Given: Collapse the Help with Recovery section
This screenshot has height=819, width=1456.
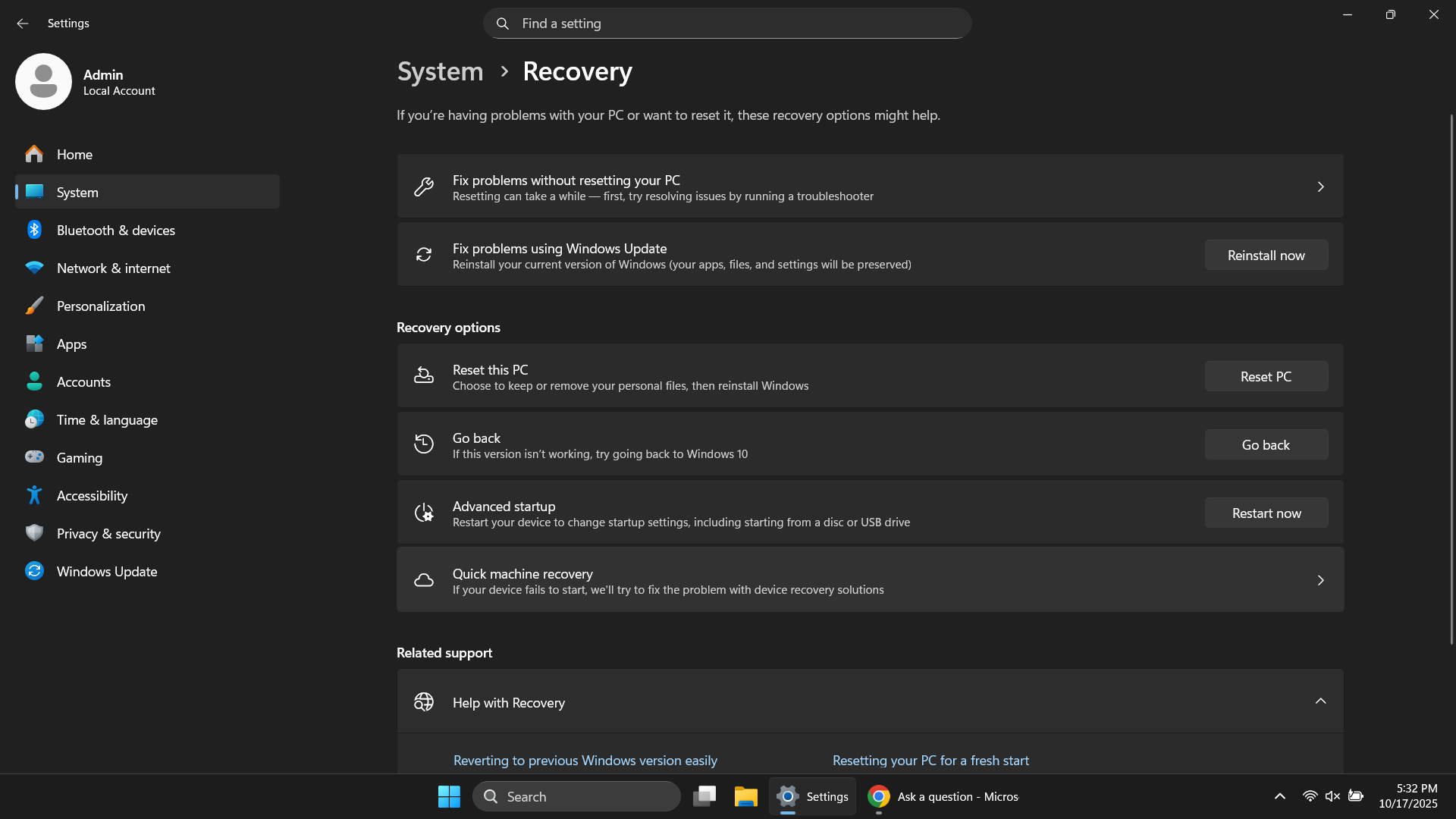Looking at the screenshot, I should pyautogui.click(x=1321, y=701).
